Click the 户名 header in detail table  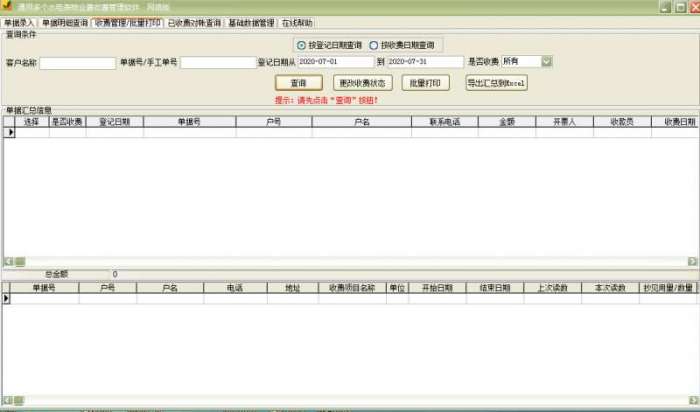(x=170, y=288)
